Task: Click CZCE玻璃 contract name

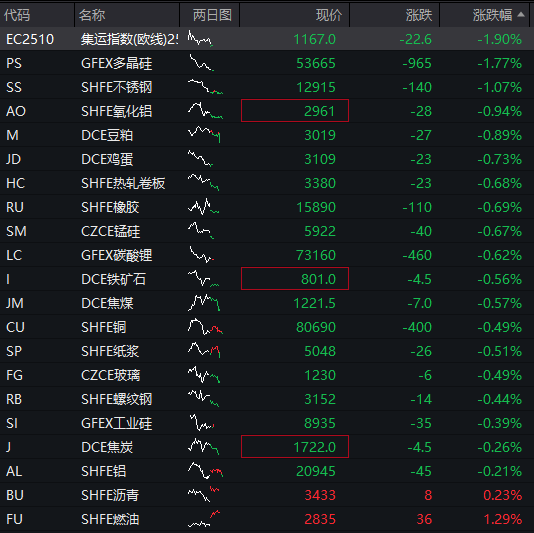Action: tap(110, 375)
